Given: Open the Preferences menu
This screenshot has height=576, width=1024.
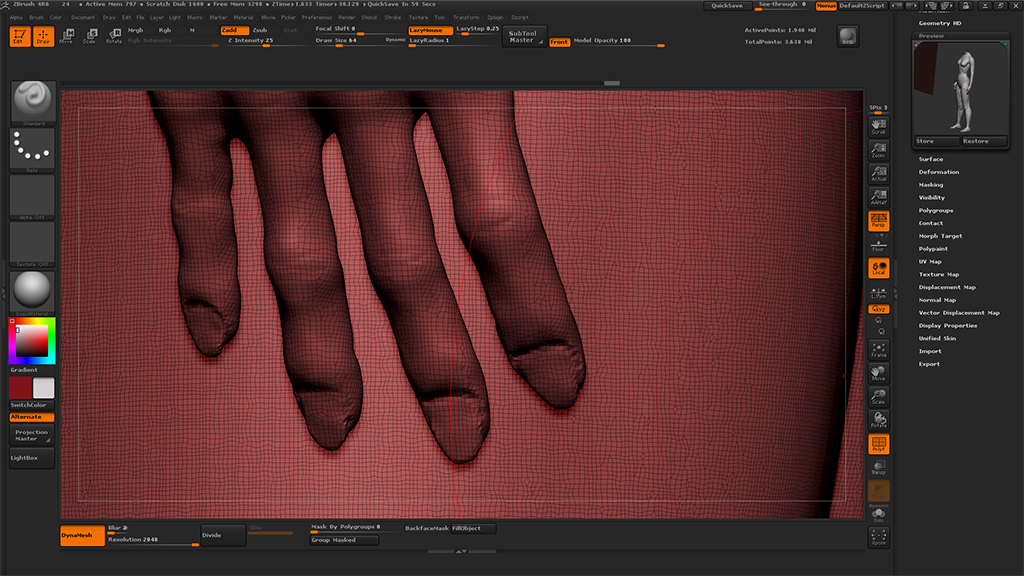Looking at the screenshot, I should pos(317,18).
